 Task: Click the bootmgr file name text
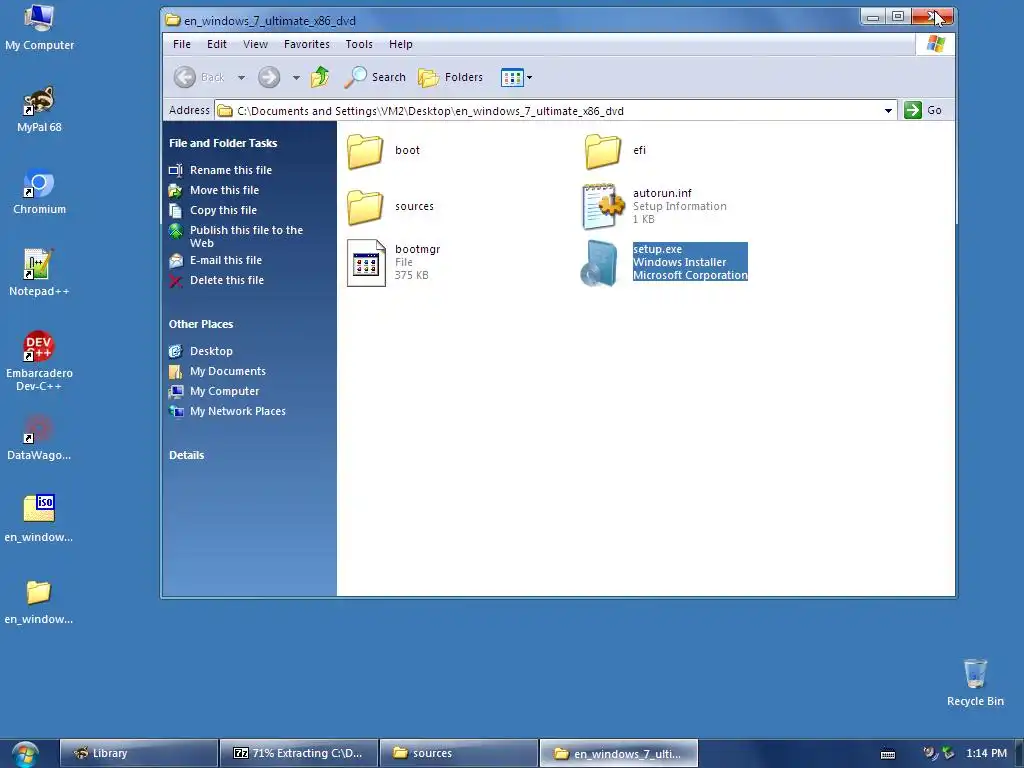(417, 249)
